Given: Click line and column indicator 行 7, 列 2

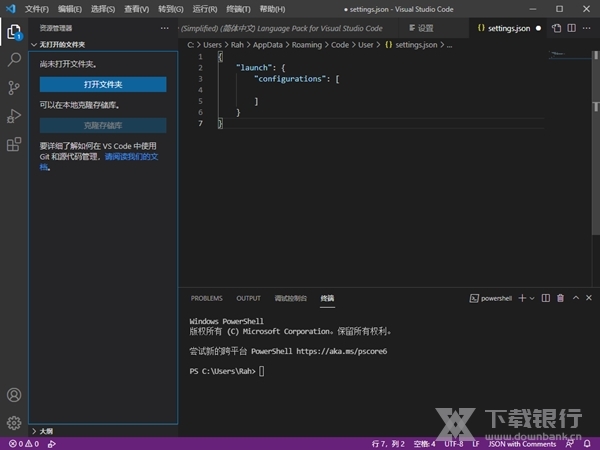Looking at the screenshot, I should click(x=388, y=444).
